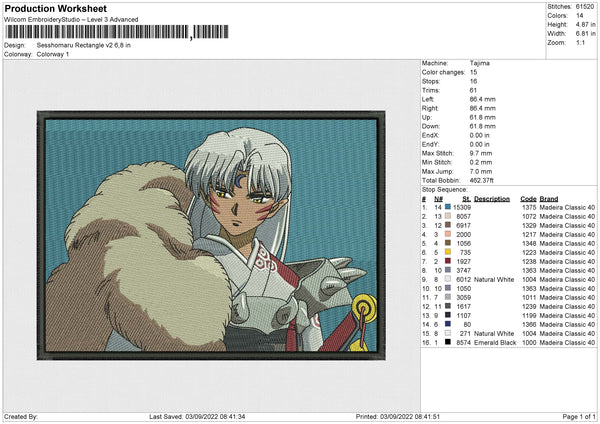Click the Total Bobbin value 462.37ft
This screenshot has height=424, width=600.
(481, 180)
